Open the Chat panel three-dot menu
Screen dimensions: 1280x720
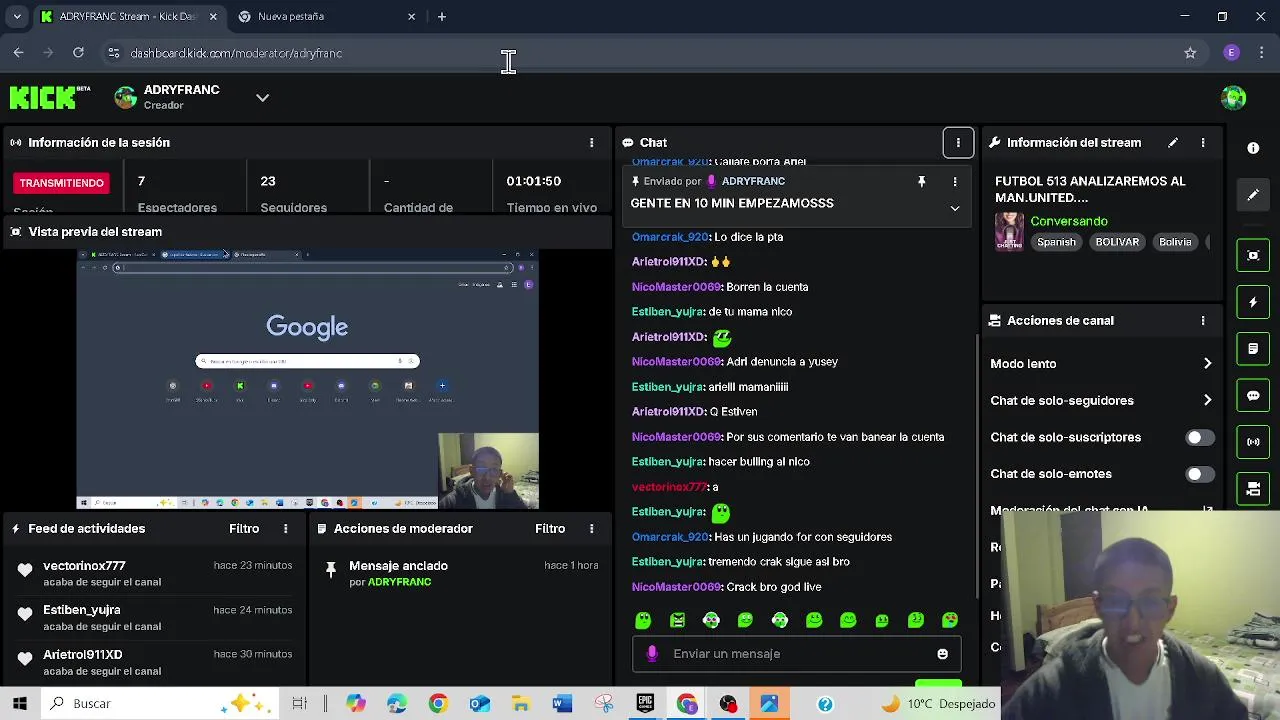pyautogui.click(x=958, y=143)
